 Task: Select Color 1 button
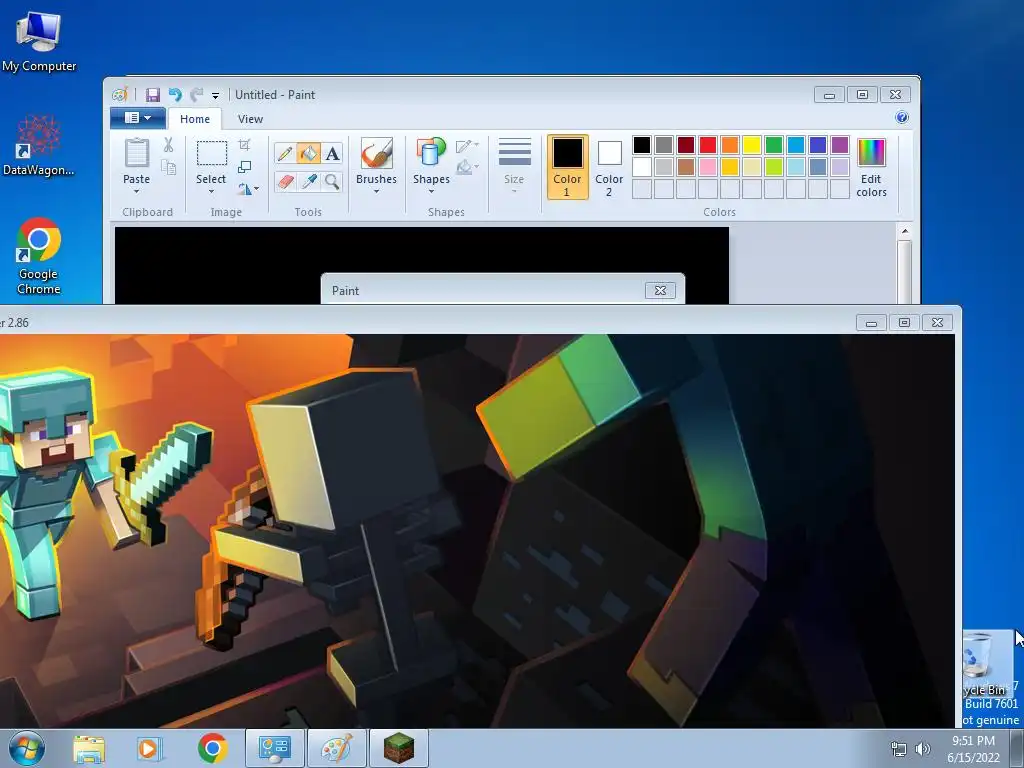pyautogui.click(x=567, y=167)
